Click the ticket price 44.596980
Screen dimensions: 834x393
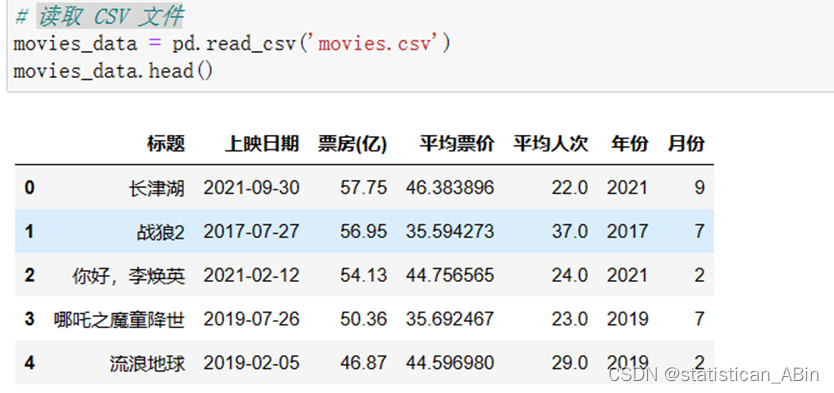(x=450, y=363)
